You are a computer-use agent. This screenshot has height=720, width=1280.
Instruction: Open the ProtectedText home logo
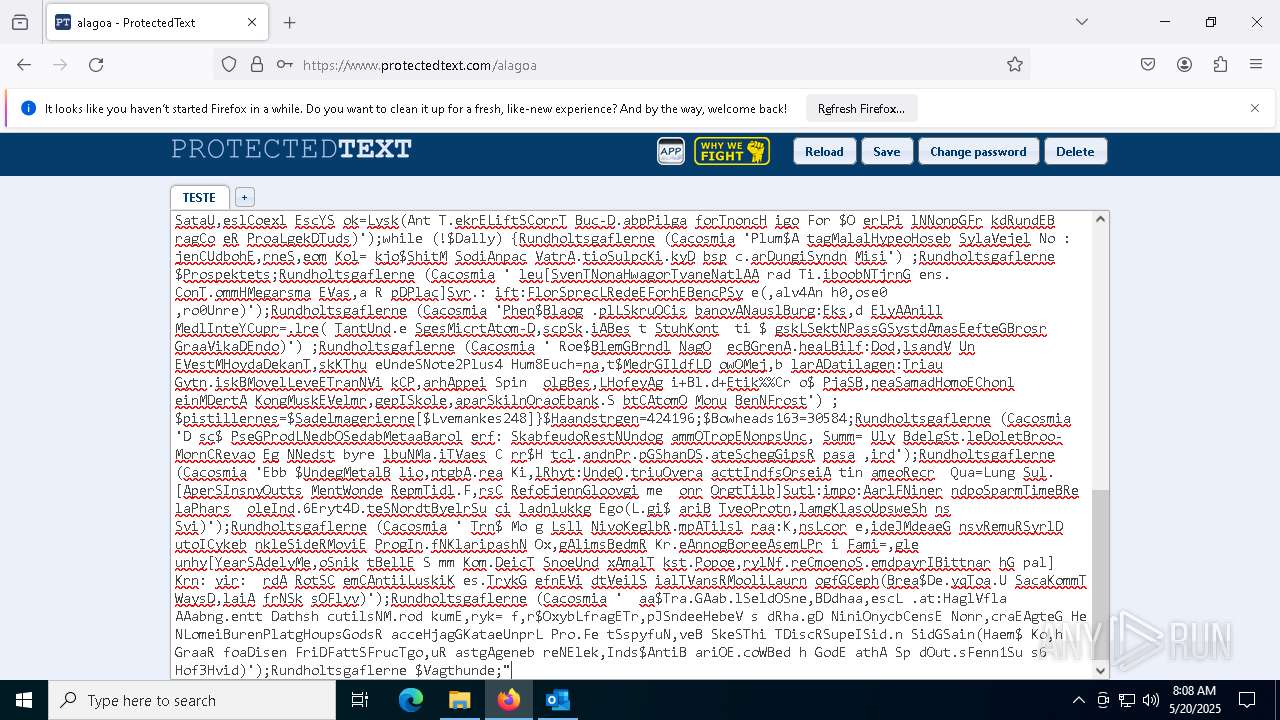(291, 150)
